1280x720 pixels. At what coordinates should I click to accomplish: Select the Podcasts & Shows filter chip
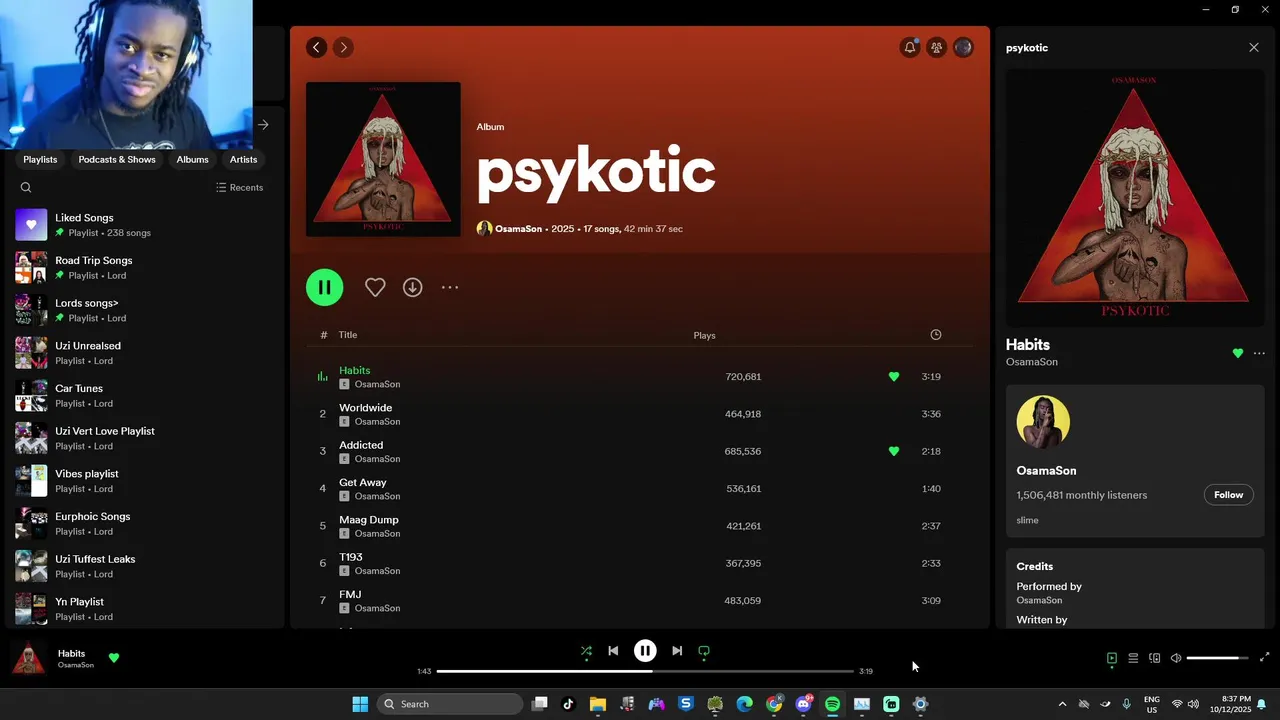click(x=117, y=159)
